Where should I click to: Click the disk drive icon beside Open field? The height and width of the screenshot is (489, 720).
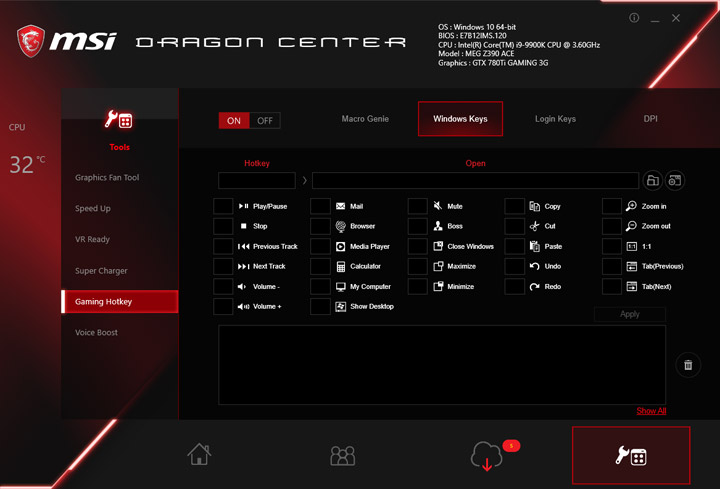tap(675, 180)
